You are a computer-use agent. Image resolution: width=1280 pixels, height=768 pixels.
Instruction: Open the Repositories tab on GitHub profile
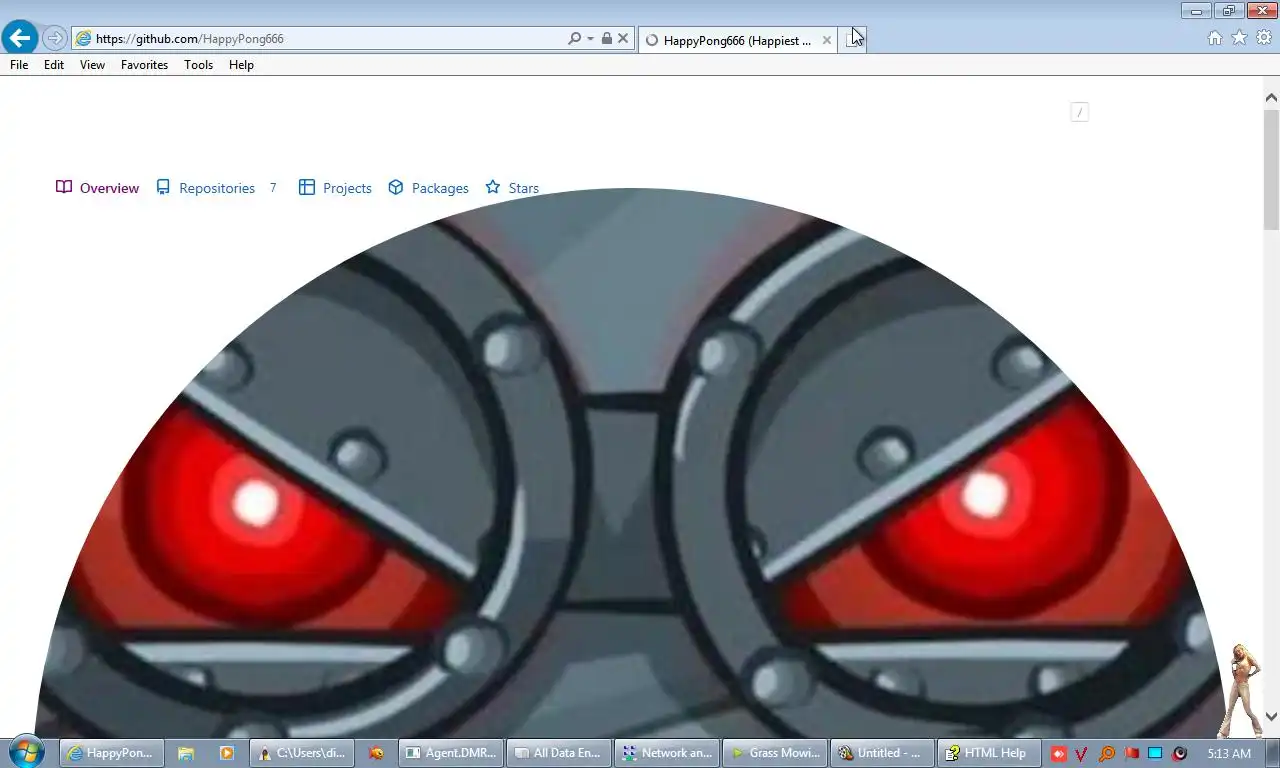click(216, 188)
